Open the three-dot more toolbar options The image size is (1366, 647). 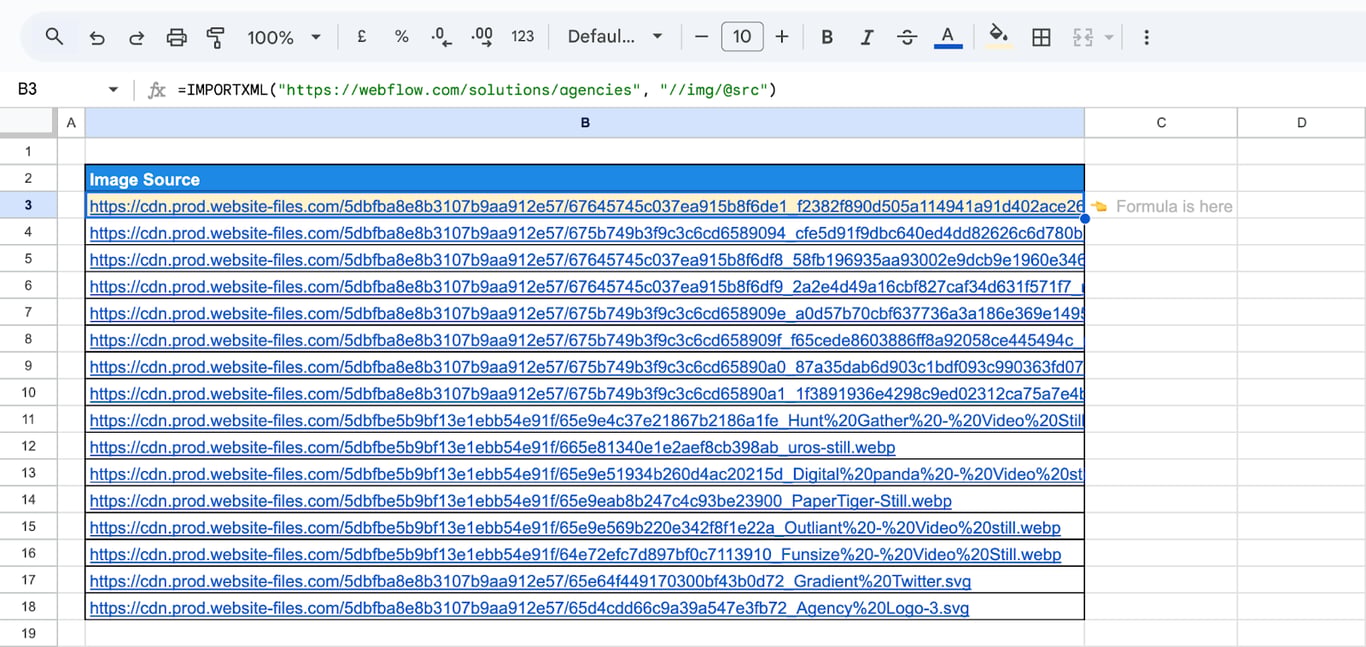[1146, 37]
